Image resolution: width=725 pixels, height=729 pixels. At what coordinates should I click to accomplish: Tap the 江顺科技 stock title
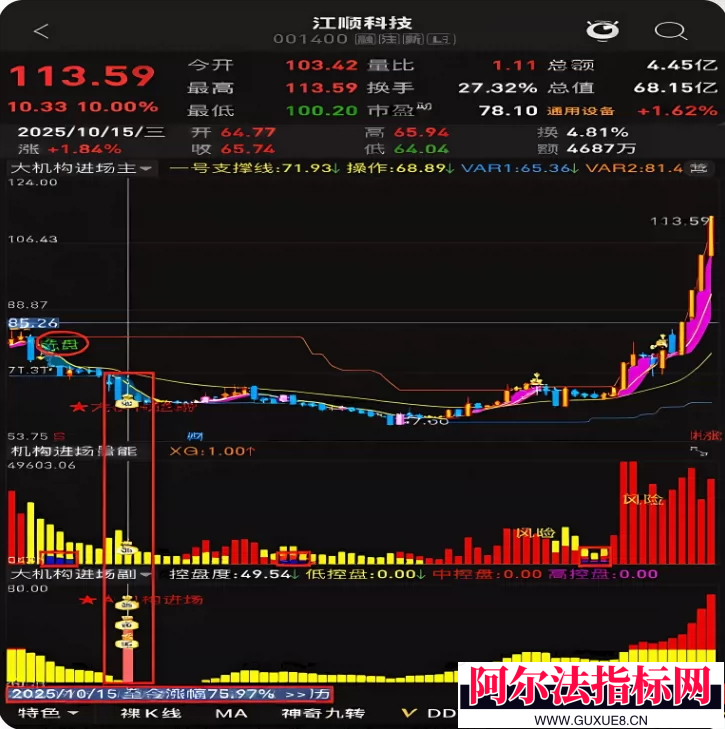362,23
